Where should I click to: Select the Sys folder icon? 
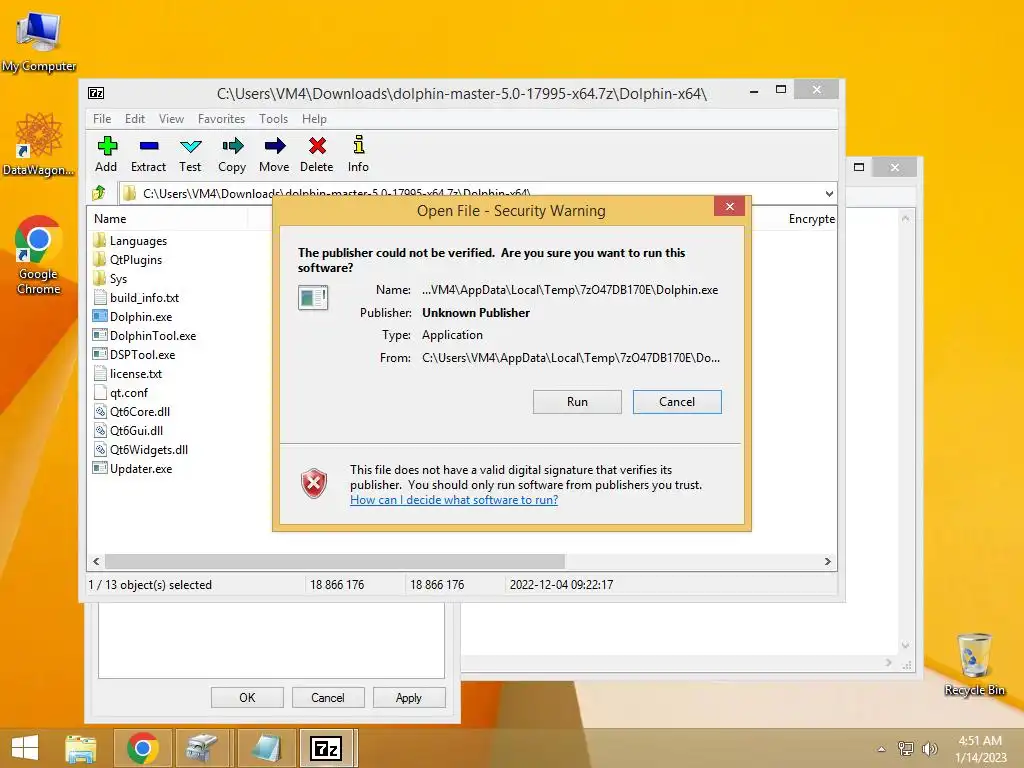tap(100, 278)
